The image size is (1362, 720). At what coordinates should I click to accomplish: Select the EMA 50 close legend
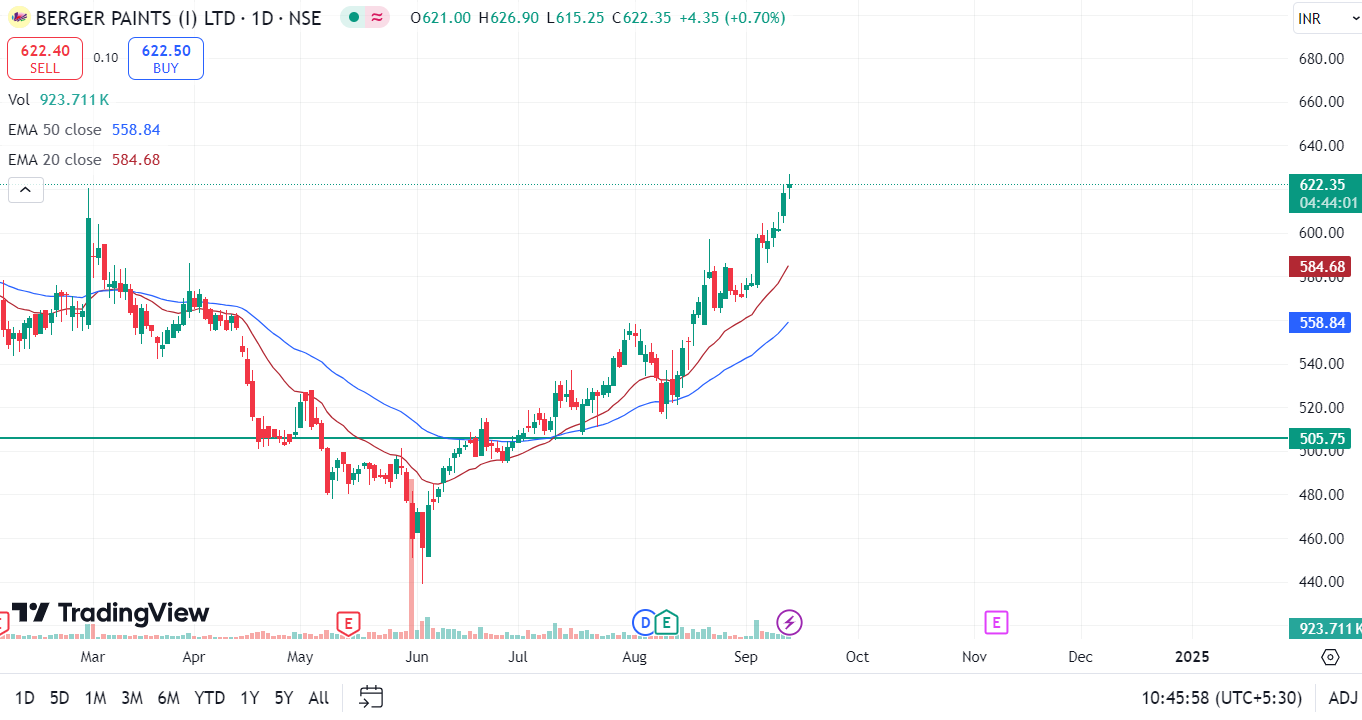click(84, 130)
